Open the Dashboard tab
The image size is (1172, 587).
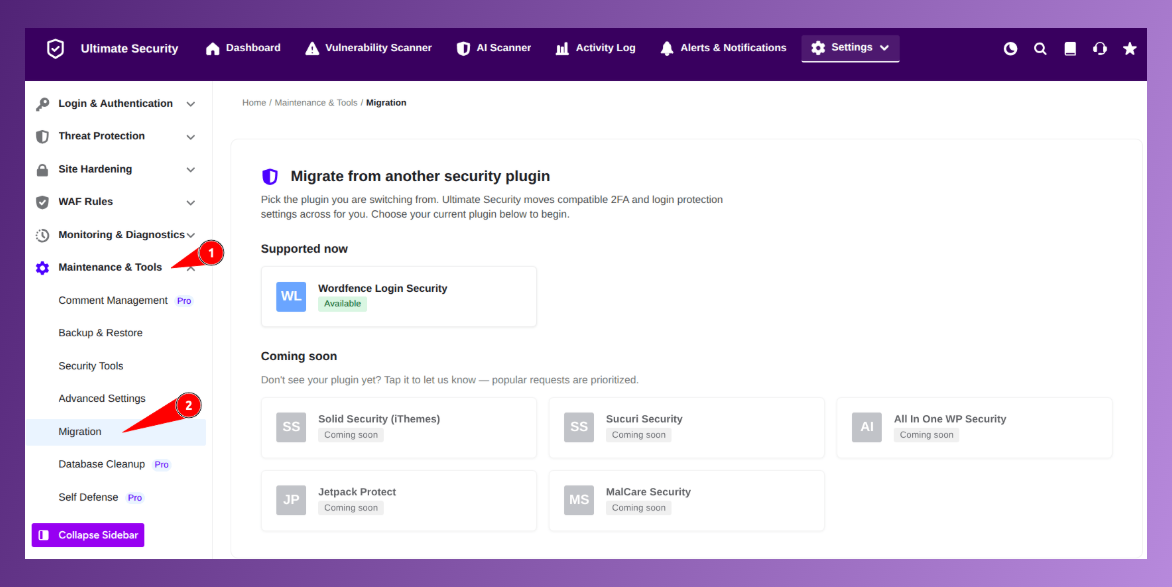point(244,49)
